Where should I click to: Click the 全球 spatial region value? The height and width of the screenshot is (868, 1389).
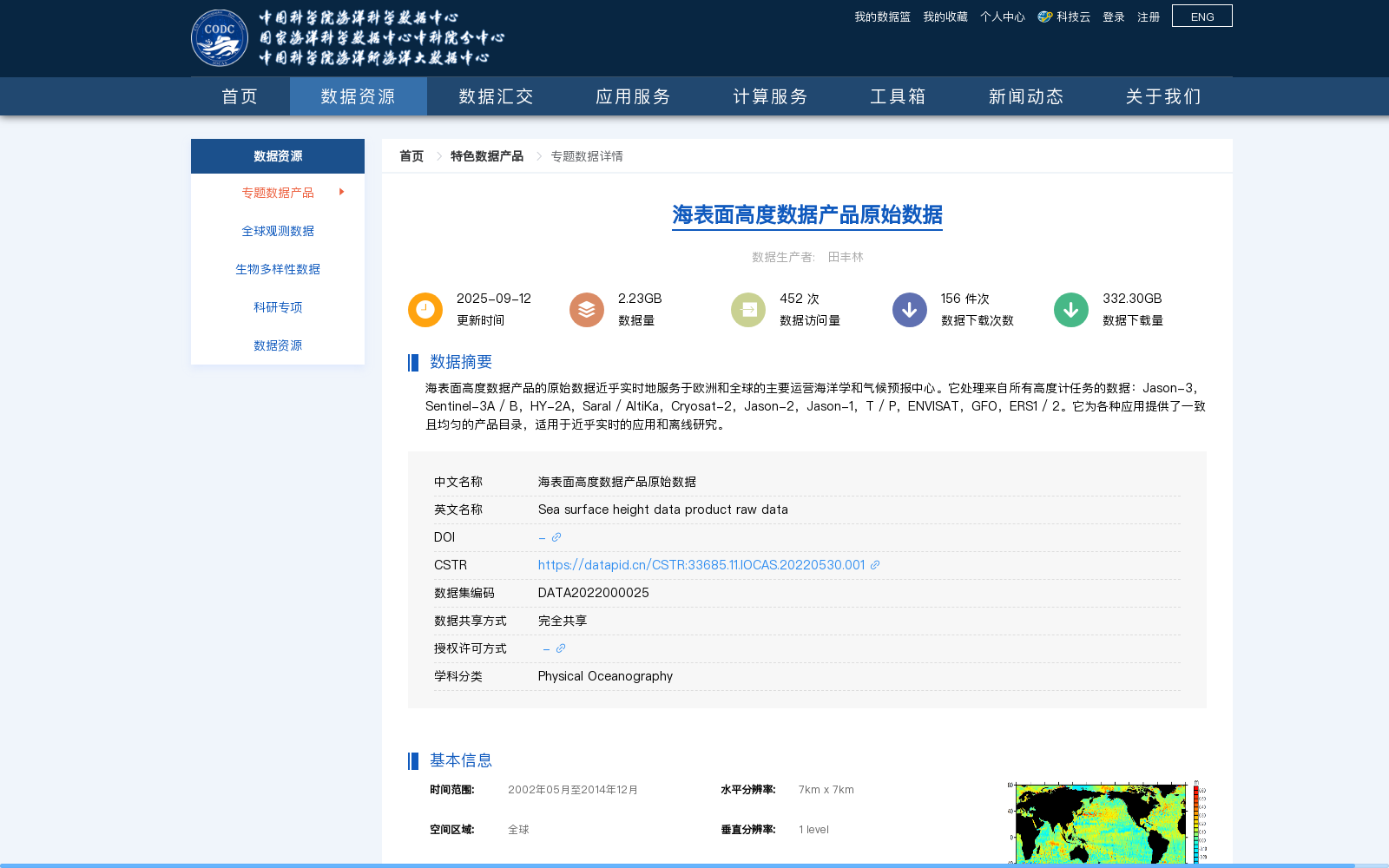coord(518,830)
